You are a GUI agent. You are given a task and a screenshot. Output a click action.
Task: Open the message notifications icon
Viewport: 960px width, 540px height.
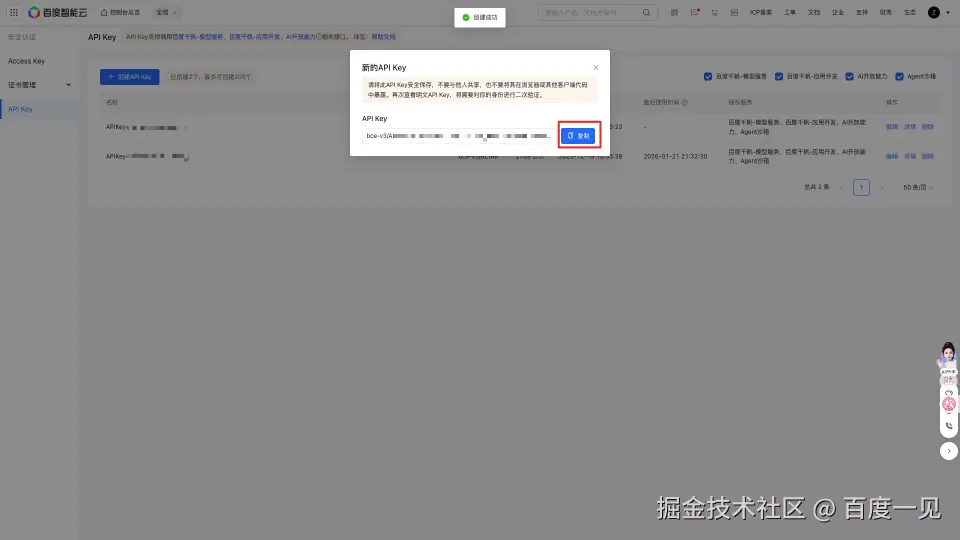click(694, 12)
